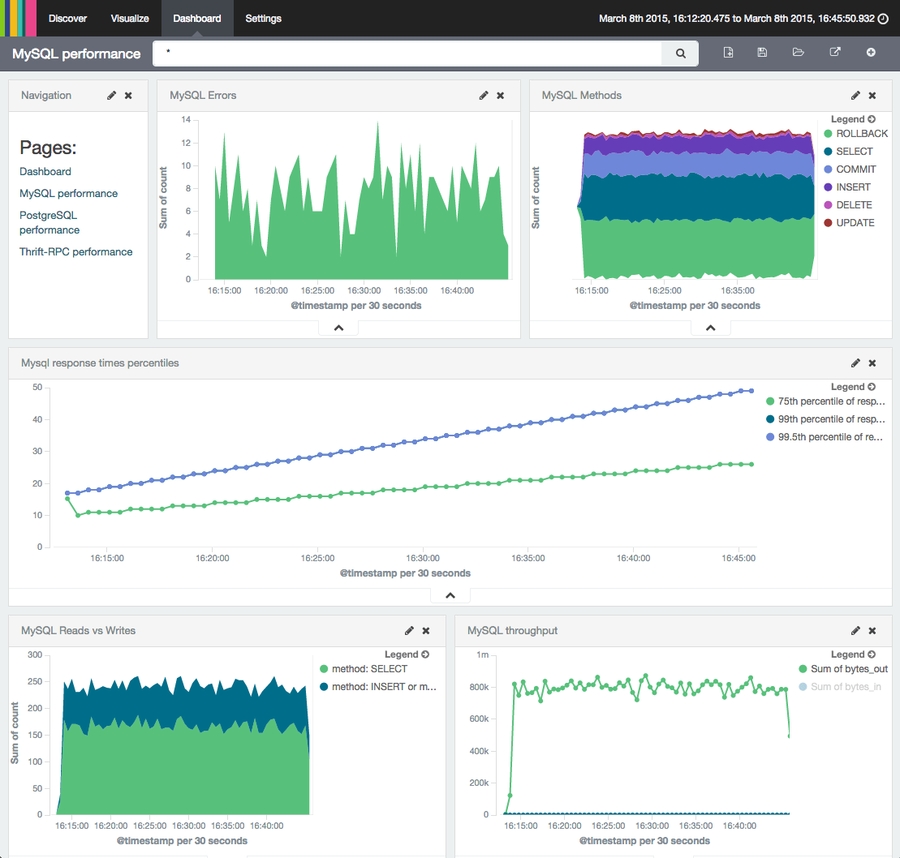
Task: Collapse the MySQL Errors panel chevron
Action: [x=338, y=326]
